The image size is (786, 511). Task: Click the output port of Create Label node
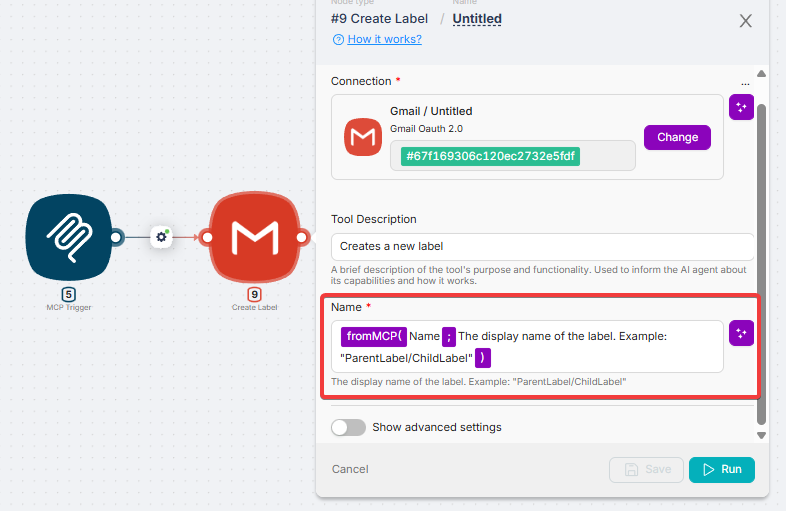[302, 237]
